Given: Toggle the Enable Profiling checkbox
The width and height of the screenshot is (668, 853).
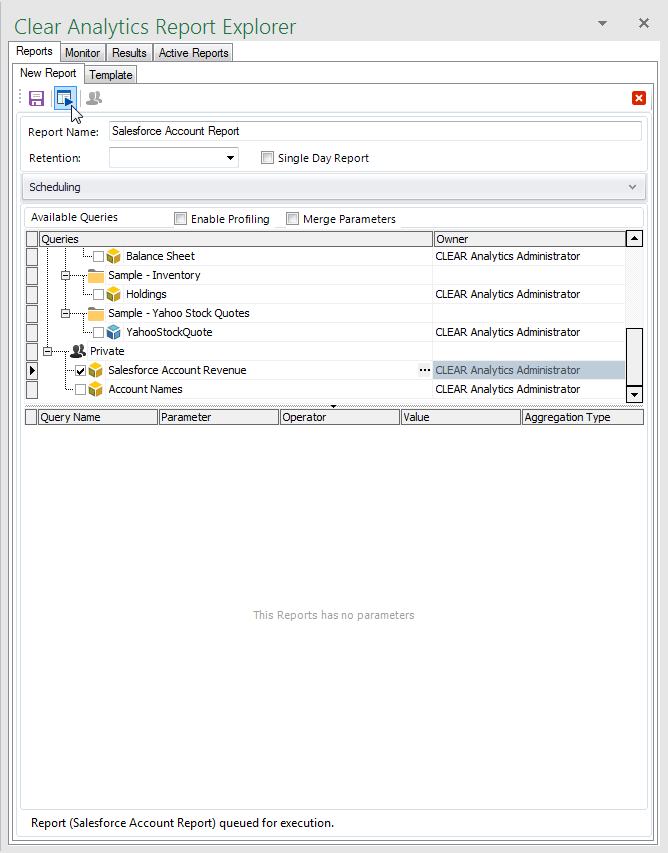Looking at the screenshot, I should [x=180, y=219].
